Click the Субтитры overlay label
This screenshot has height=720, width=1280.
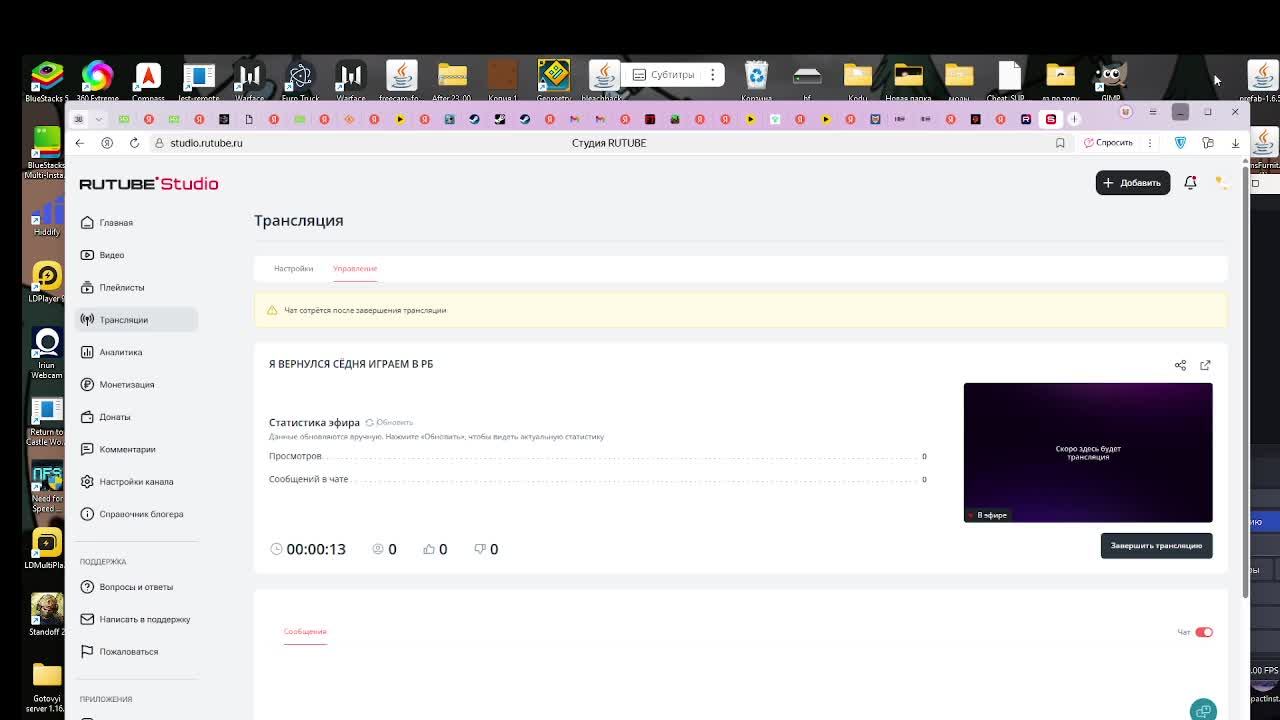[672, 75]
